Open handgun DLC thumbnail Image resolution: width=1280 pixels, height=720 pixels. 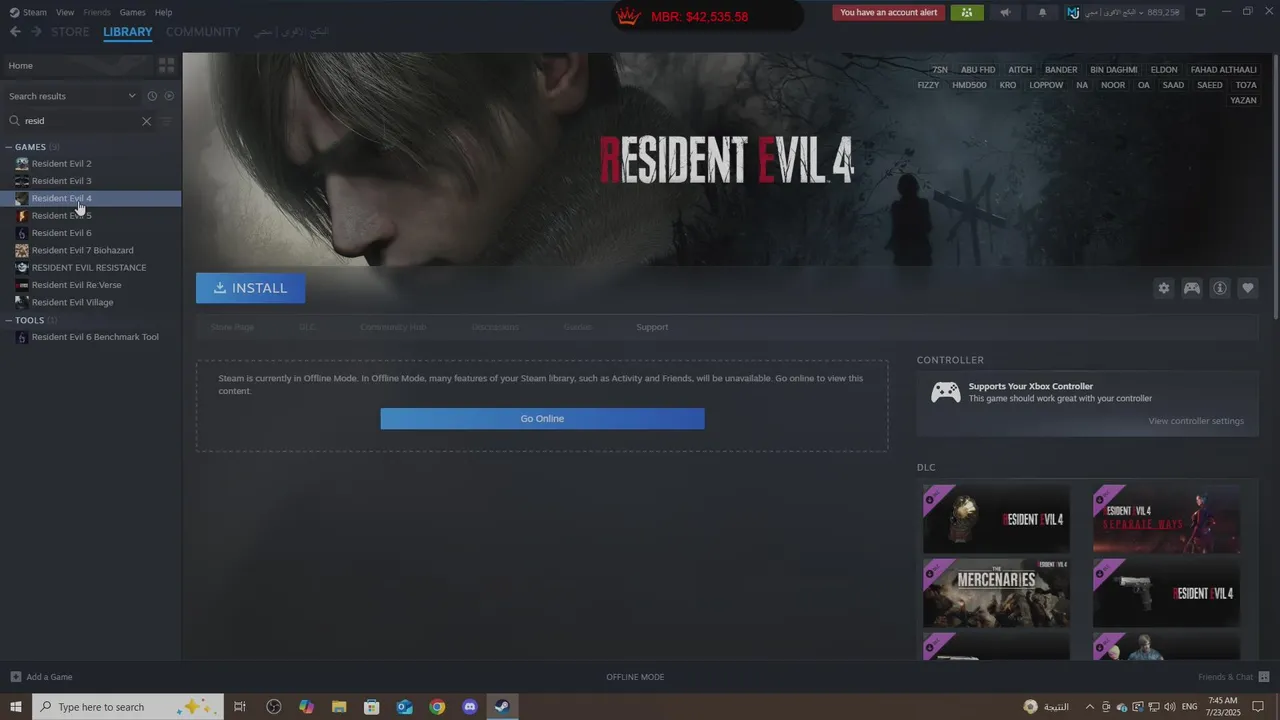1166,593
